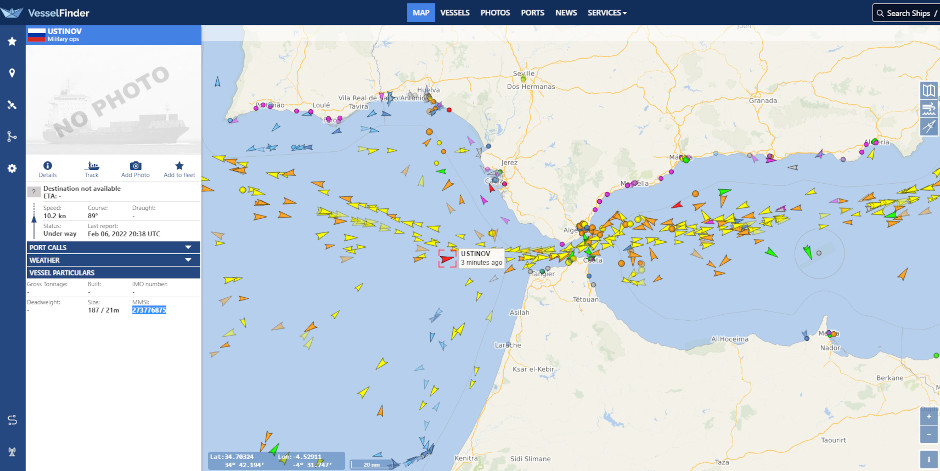Screen dimensions: 940x471
Task: Open the SERVICES dropdown menu
Action: [x=607, y=13]
